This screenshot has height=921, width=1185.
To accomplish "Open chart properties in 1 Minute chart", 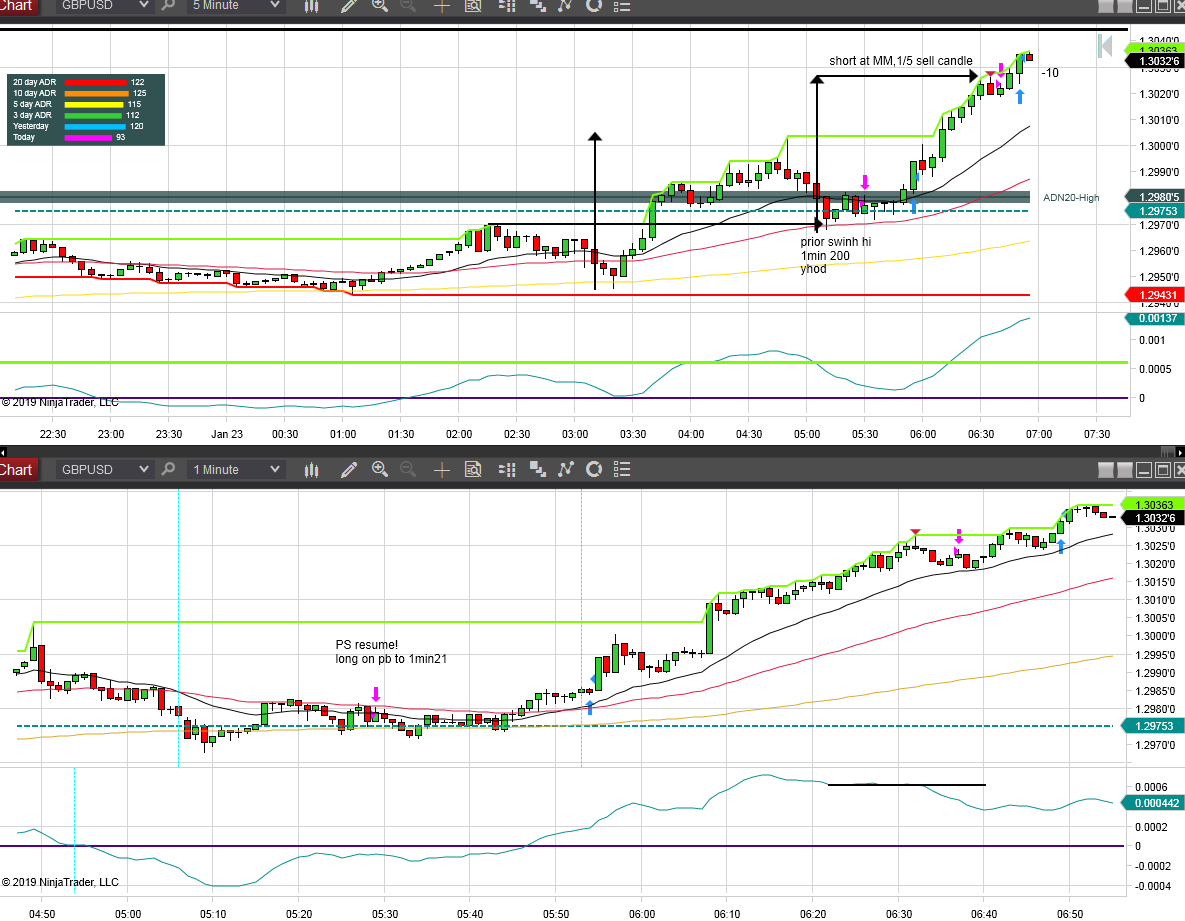I will tap(622, 470).
